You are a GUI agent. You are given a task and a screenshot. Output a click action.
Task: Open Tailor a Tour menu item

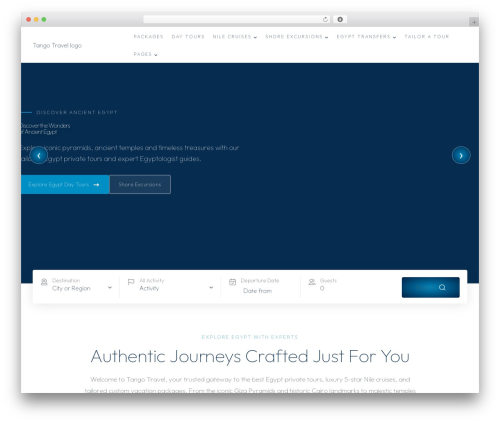tap(427, 37)
